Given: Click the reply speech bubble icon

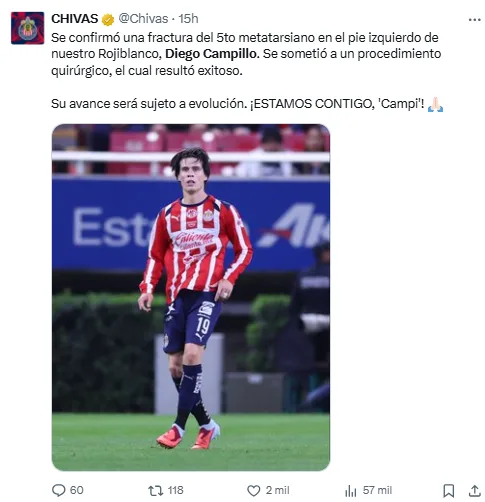Looking at the screenshot, I should coord(59,490).
